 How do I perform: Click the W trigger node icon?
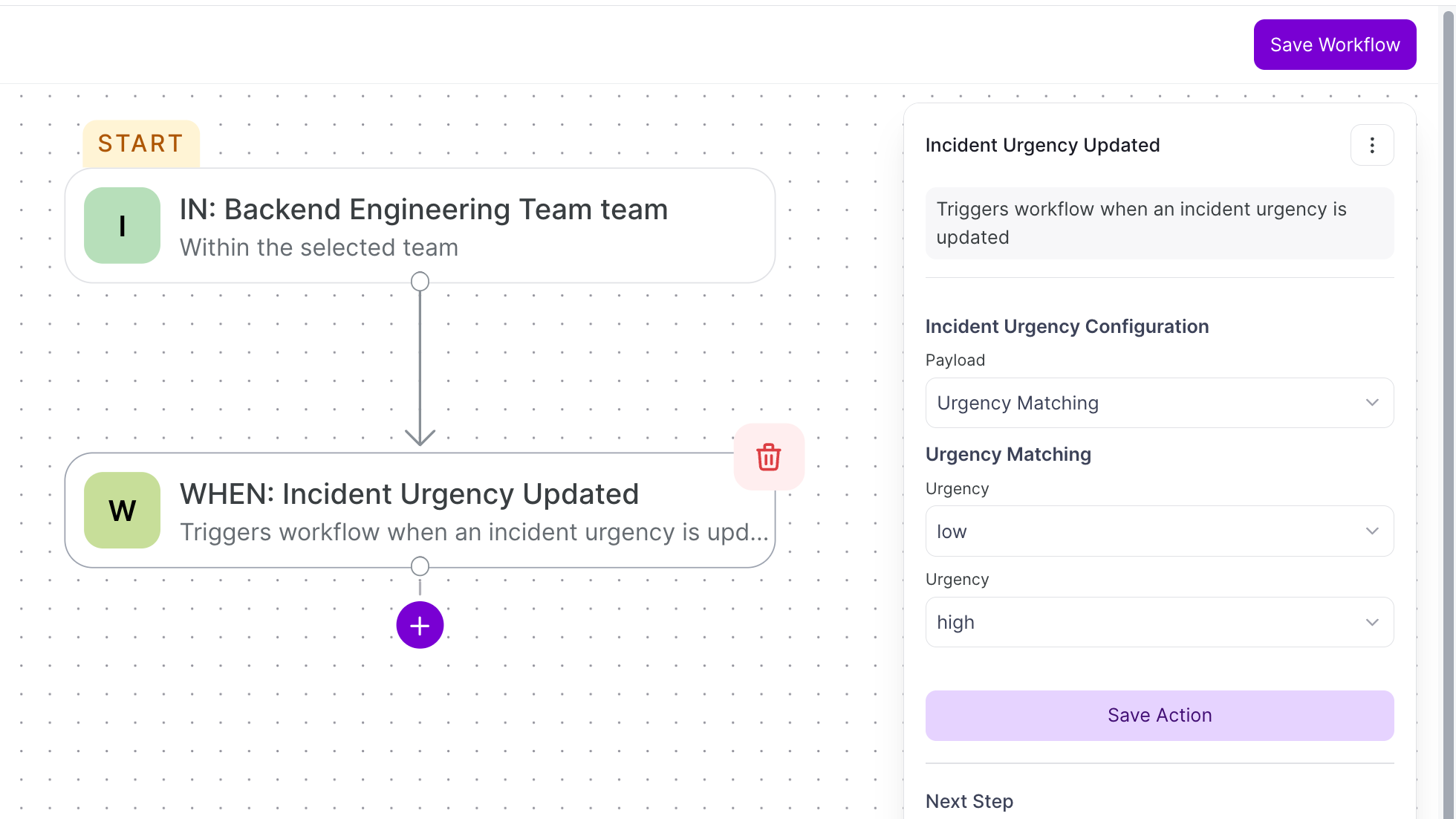coord(123,510)
